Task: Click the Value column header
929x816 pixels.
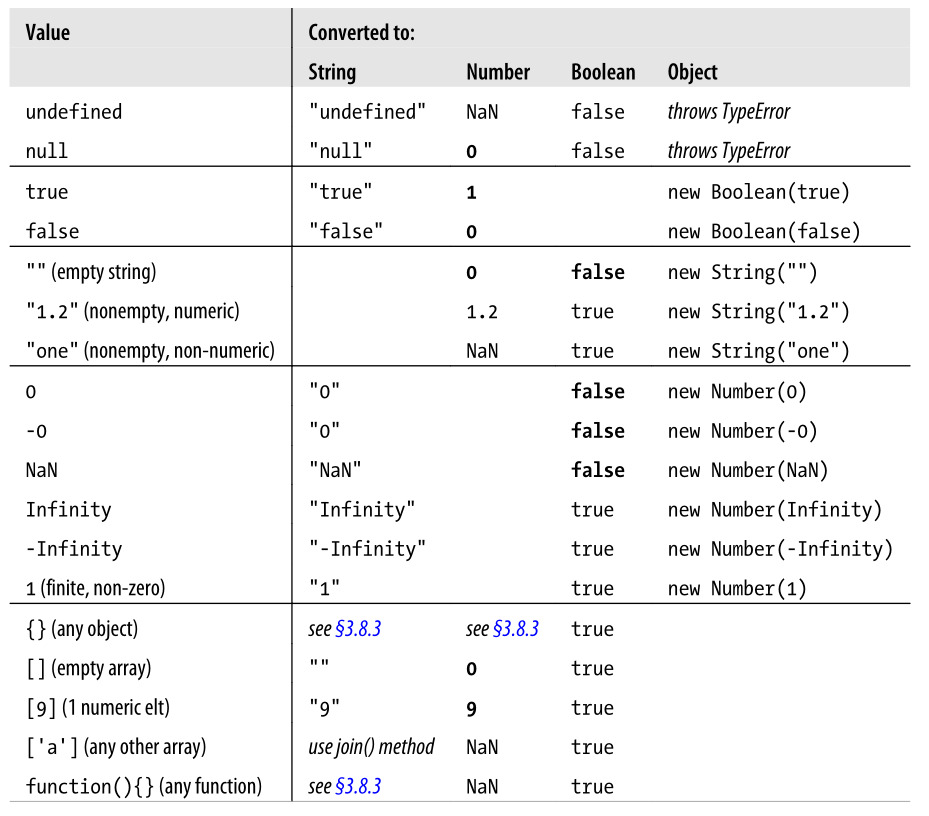Action: pyautogui.click(x=47, y=33)
